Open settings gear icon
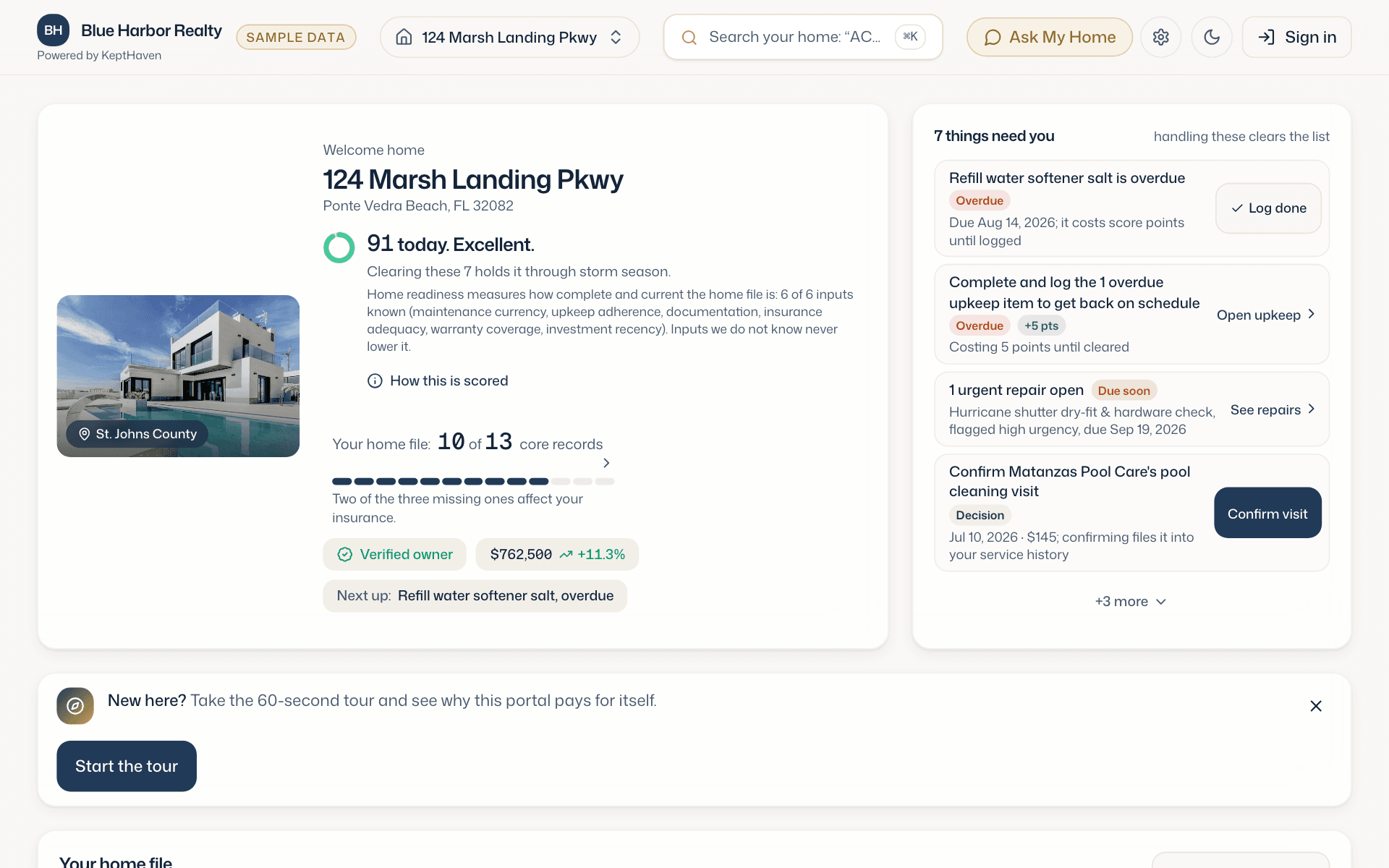The image size is (1389, 868). (1160, 37)
